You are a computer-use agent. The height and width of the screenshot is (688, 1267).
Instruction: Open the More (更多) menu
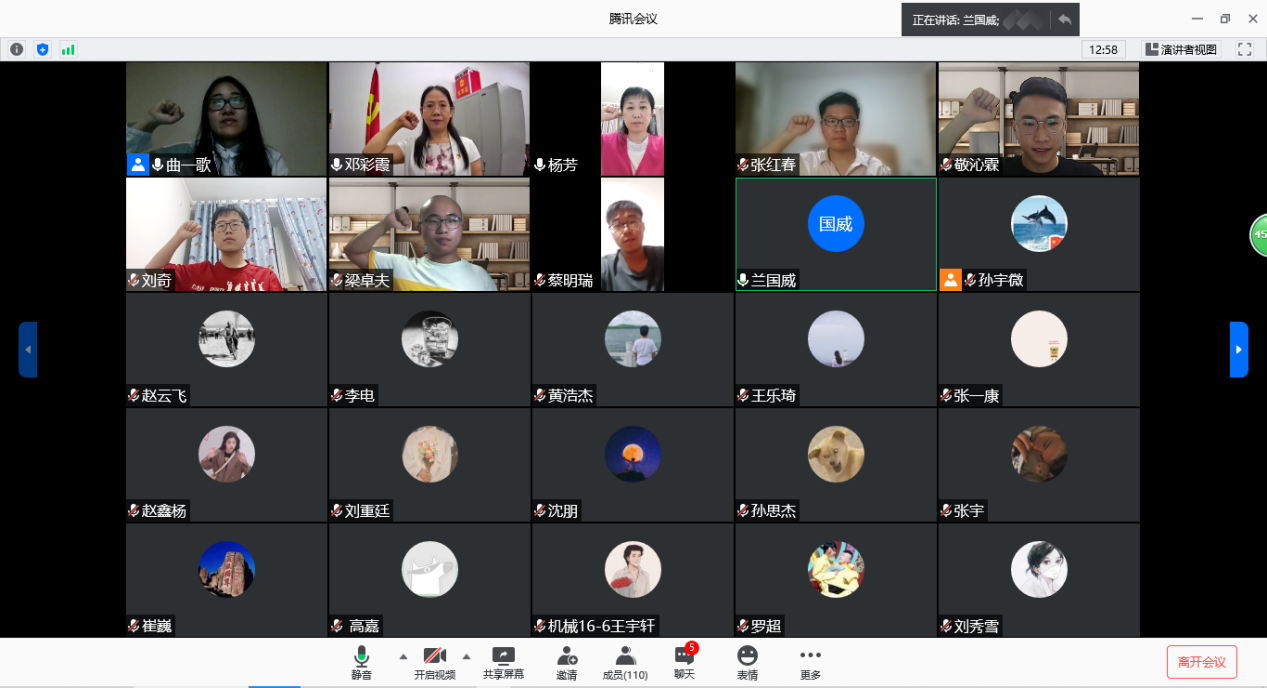[x=810, y=662]
